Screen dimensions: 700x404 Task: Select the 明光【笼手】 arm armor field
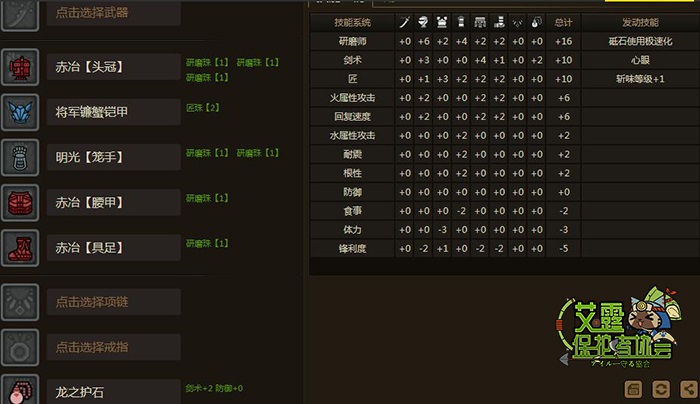pyautogui.click(x=114, y=157)
